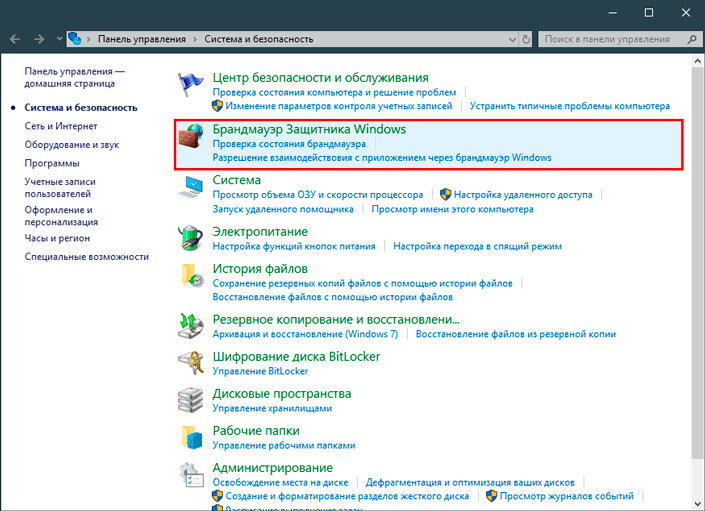The height and width of the screenshot is (511, 705).
Task: Open recent locations dropdown arrow
Action: tap(59, 39)
